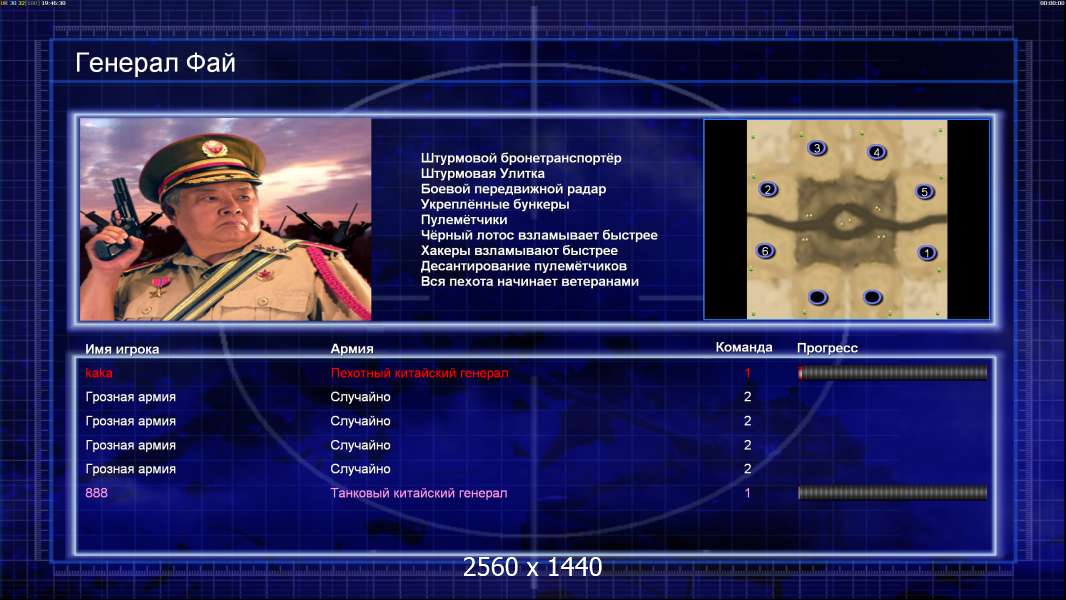Click the 'Прогресс' column header

(x=827, y=348)
